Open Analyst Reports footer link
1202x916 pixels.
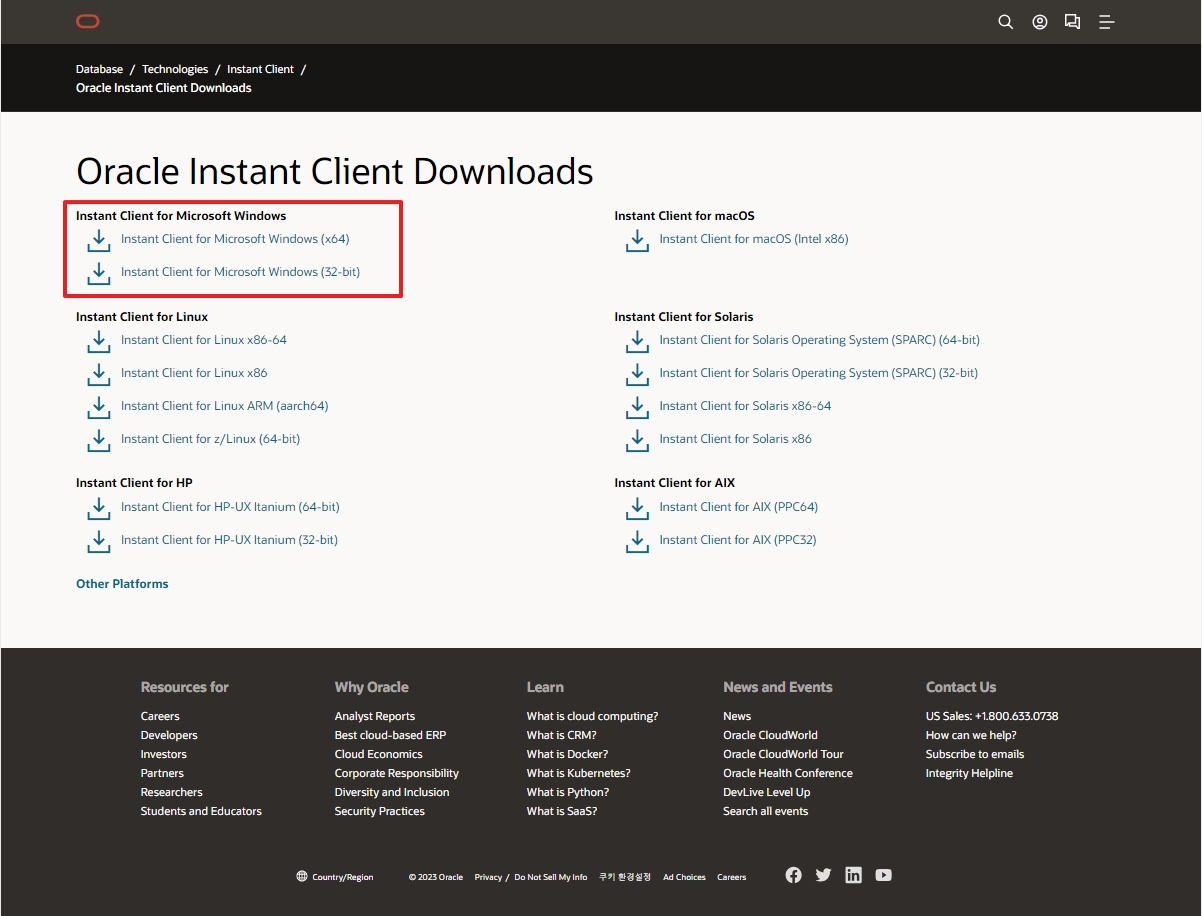(x=375, y=716)
